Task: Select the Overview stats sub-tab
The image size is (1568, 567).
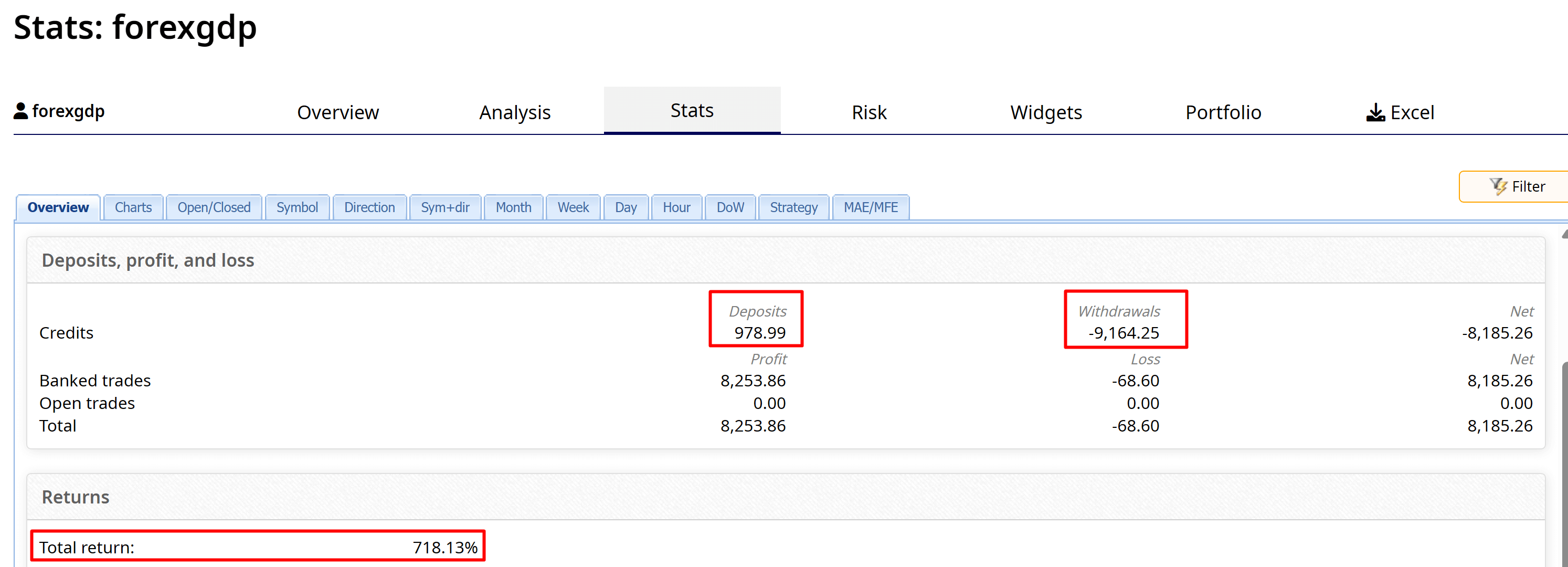Action: pos(58,208)
